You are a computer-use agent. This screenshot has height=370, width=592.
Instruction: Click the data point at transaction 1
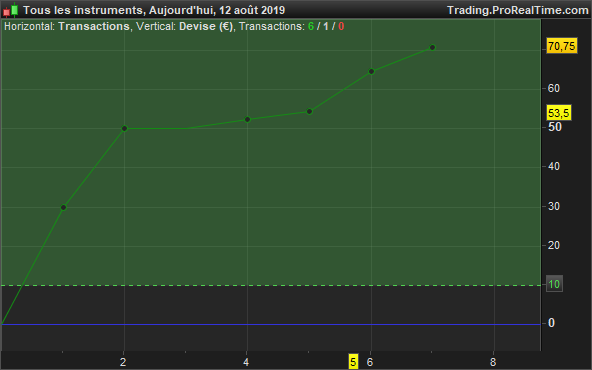(x=63, y=207)
